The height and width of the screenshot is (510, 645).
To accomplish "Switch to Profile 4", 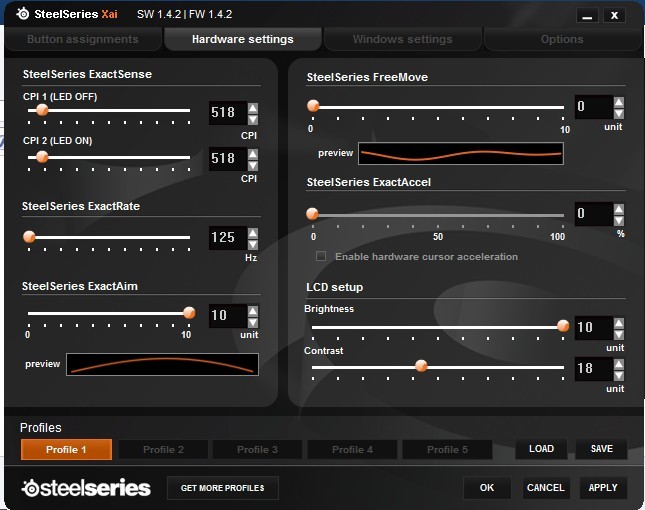I will (x=353, y=449).
